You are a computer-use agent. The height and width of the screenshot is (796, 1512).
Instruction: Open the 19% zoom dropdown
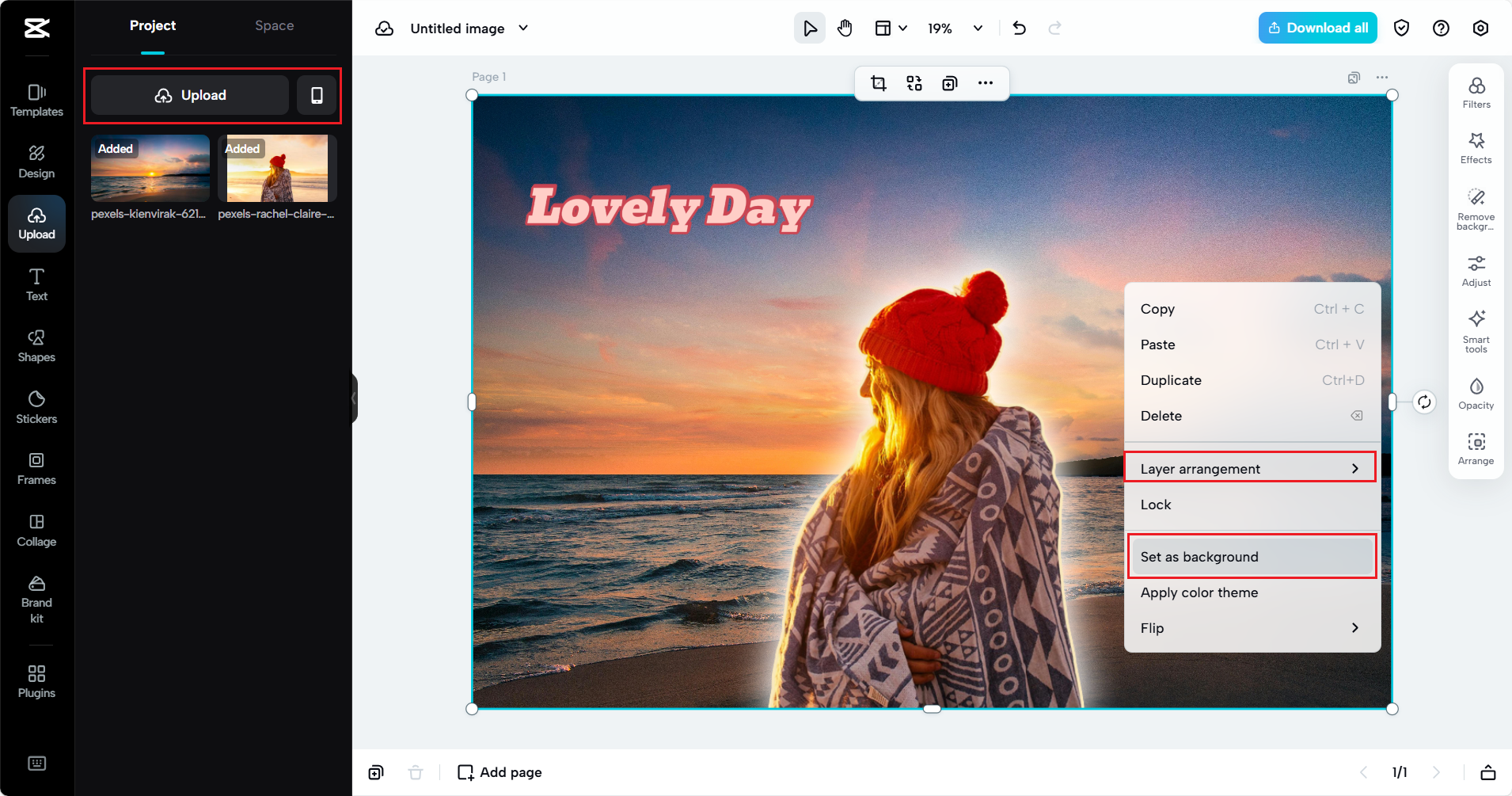(x=978, y=29)
